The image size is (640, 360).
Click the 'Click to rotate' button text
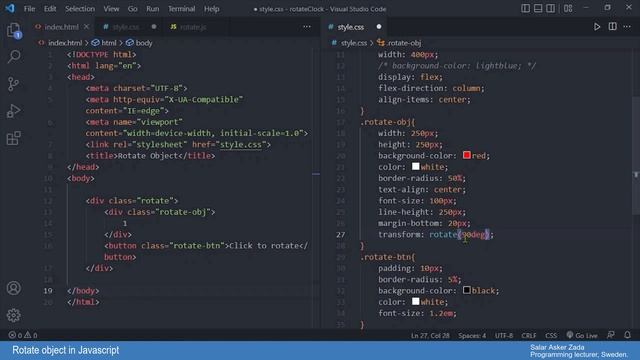(264, 246)
